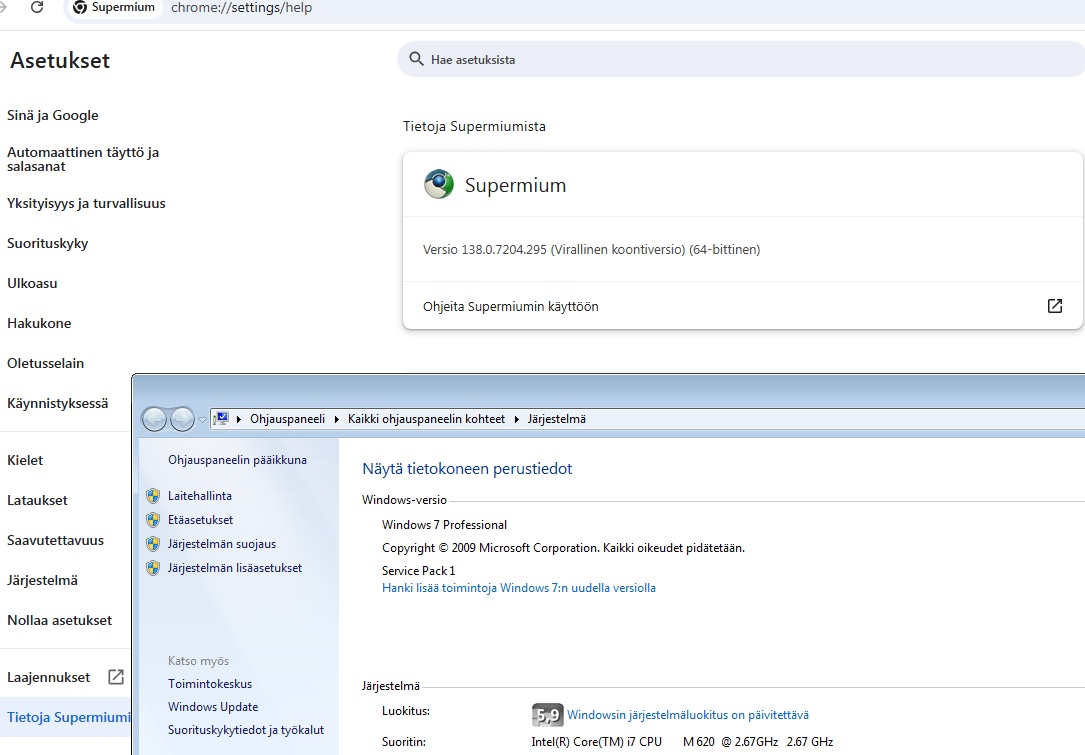Click Järjestelmä breadcrumb in Control Panel

(x=557, y=419)
